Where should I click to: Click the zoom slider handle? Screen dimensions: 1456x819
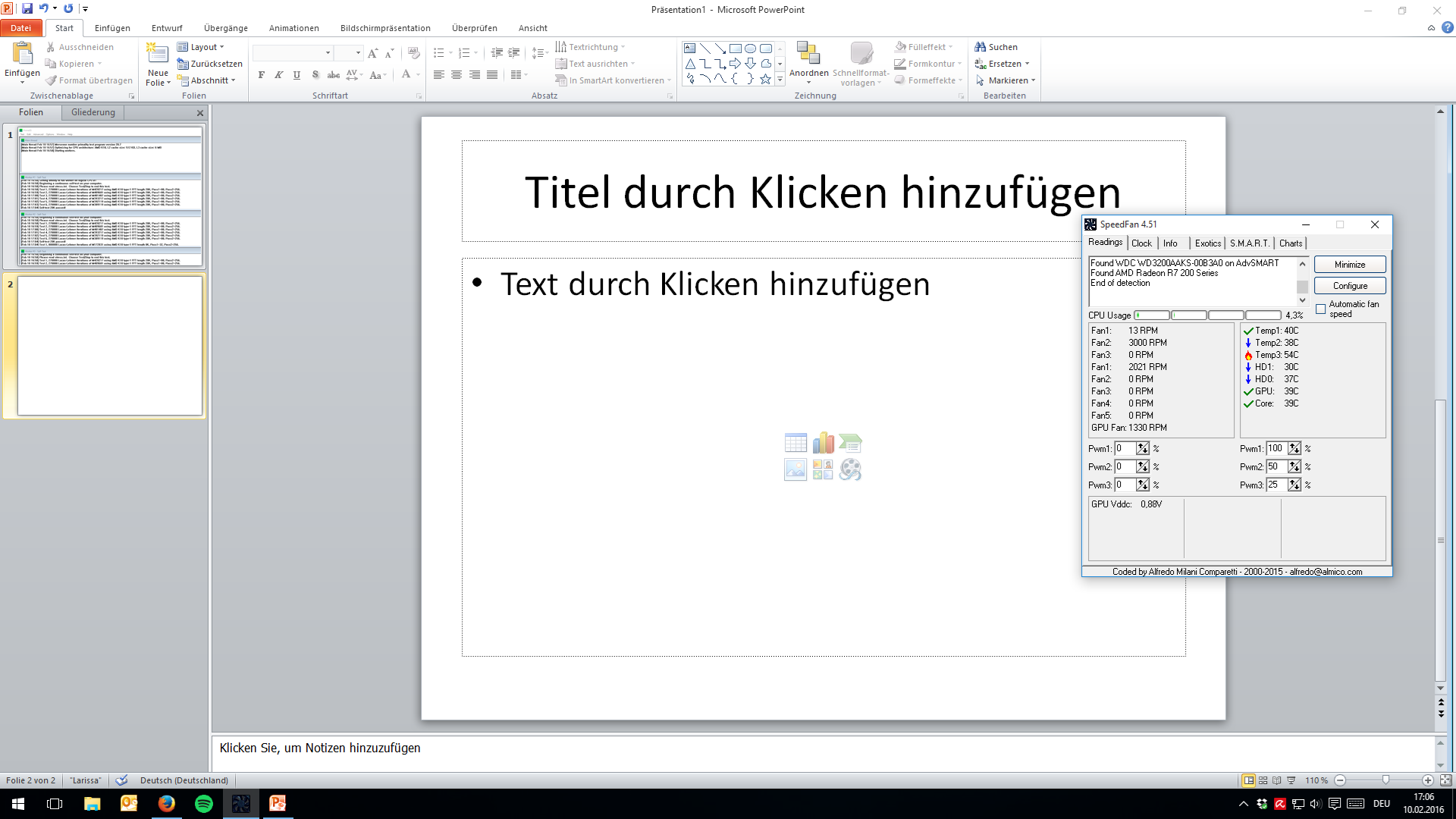pyautogui.click(x=1385, y=780)
